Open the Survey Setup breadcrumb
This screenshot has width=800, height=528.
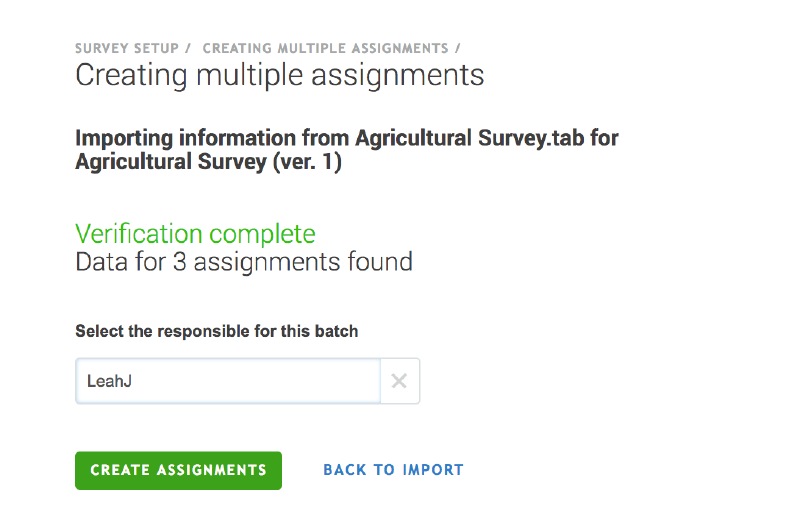click(127, 48)
